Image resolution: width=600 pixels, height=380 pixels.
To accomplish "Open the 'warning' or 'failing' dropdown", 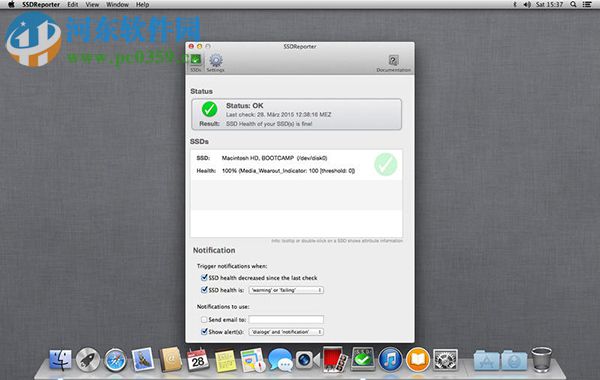I will [286, 290].
